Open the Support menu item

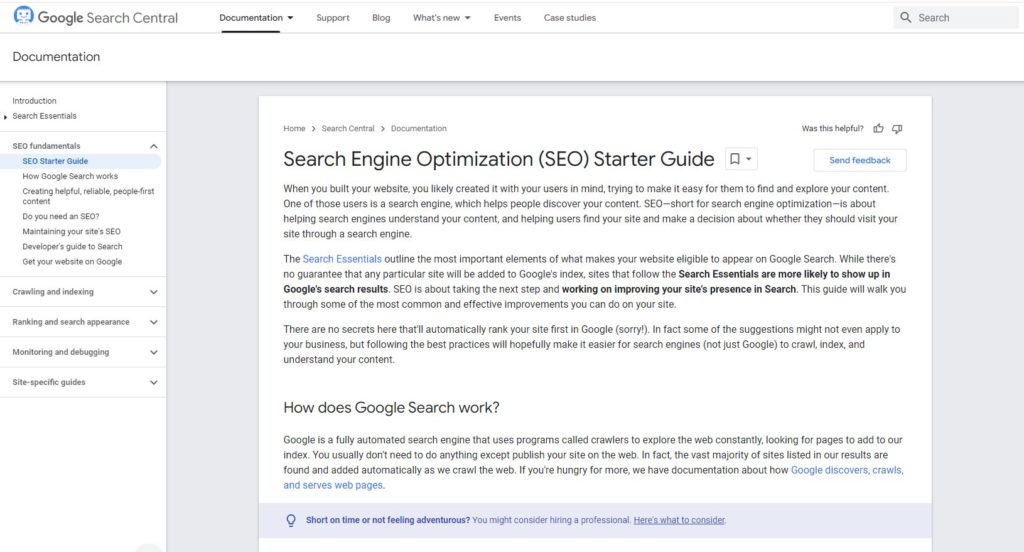(332, 18)
